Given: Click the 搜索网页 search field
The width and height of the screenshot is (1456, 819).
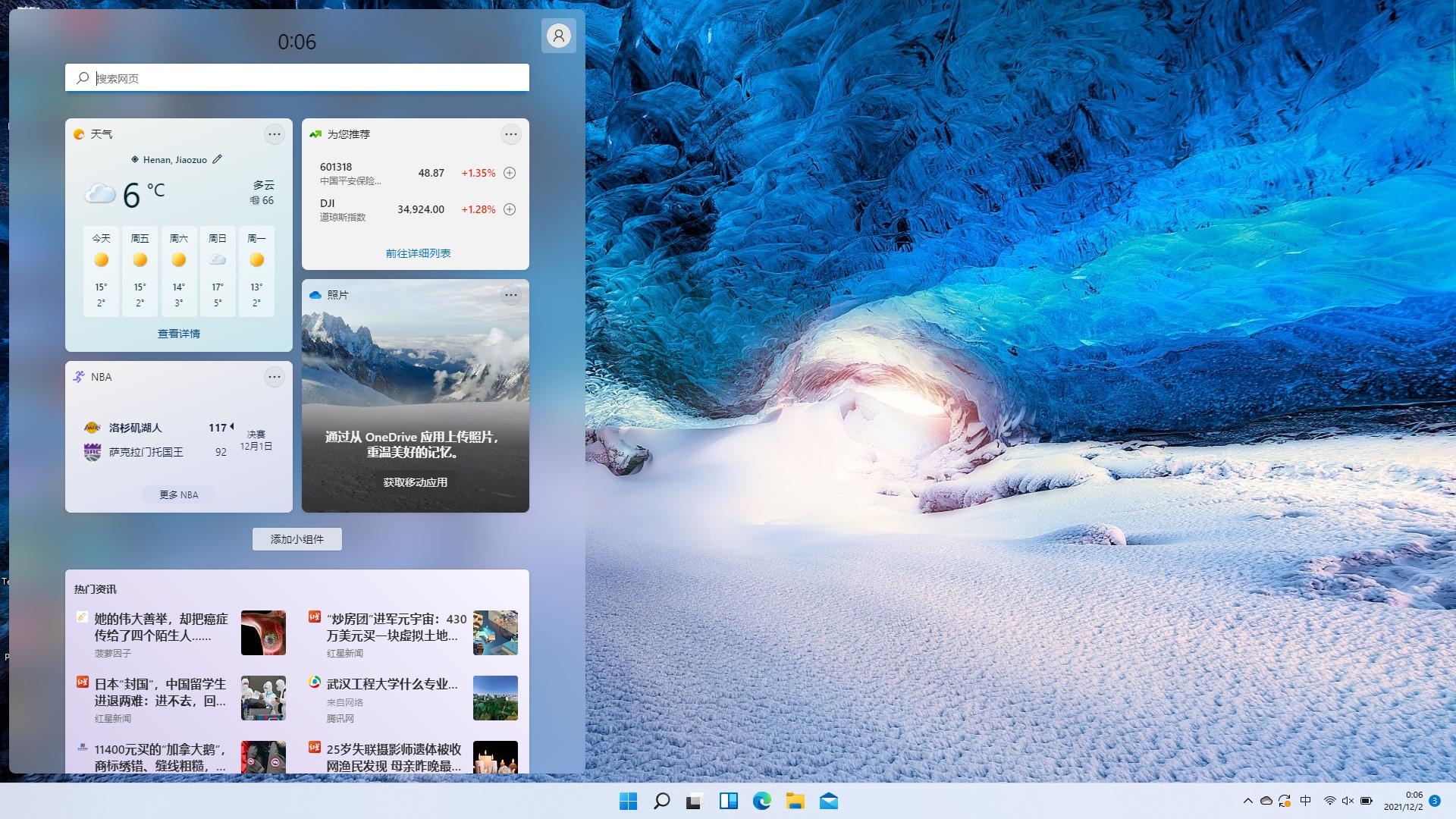Looking at the screenshot, I should pyautogui.click(x=303, y=78).
